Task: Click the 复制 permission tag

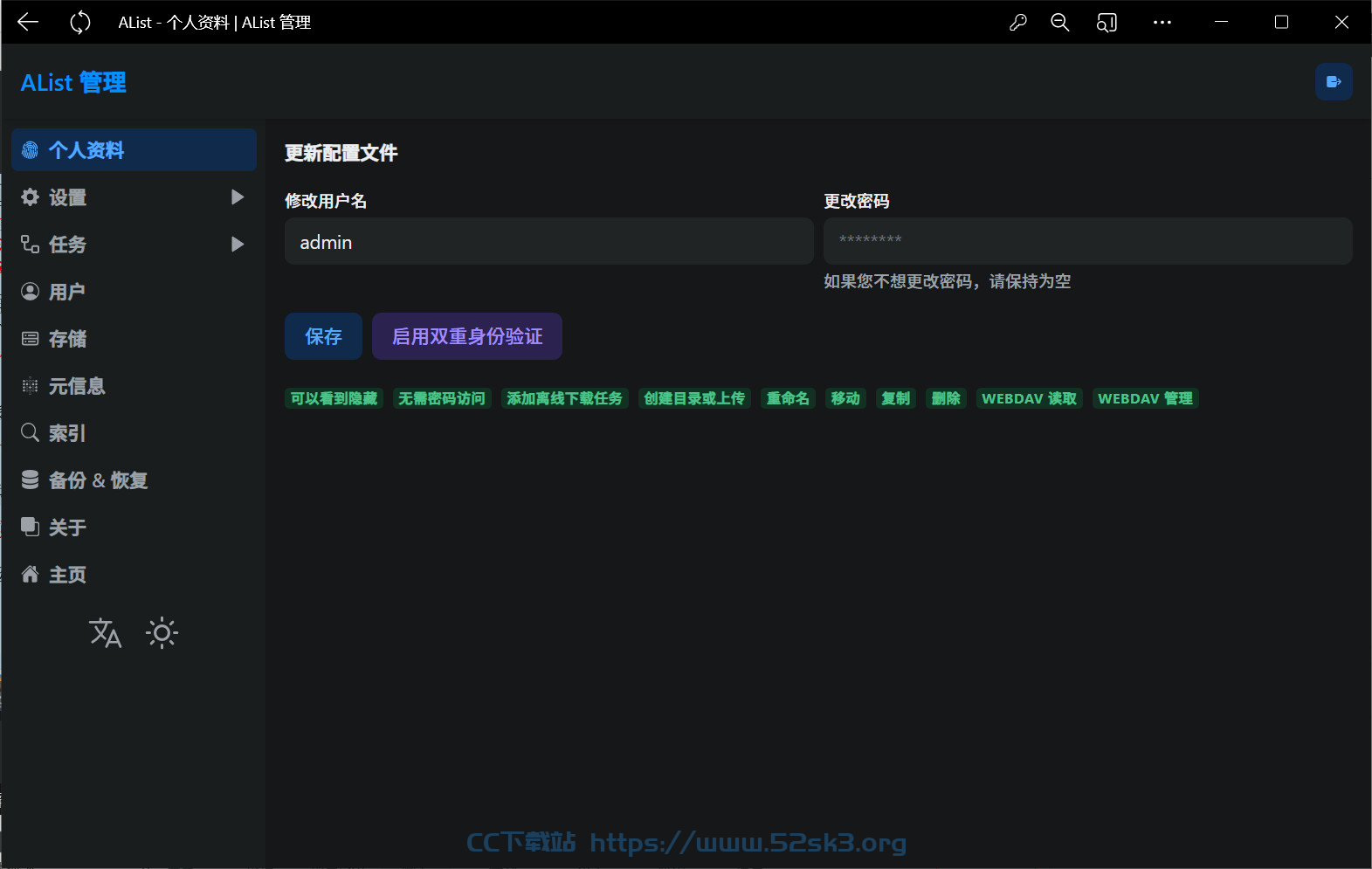Action: (x=896, y=398)
